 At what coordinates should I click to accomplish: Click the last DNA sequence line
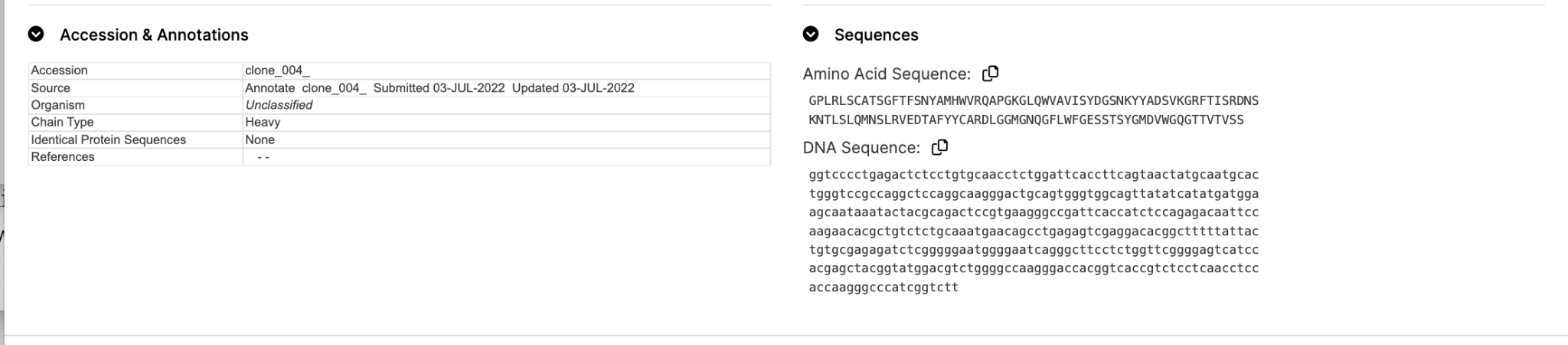click(884, 287)
